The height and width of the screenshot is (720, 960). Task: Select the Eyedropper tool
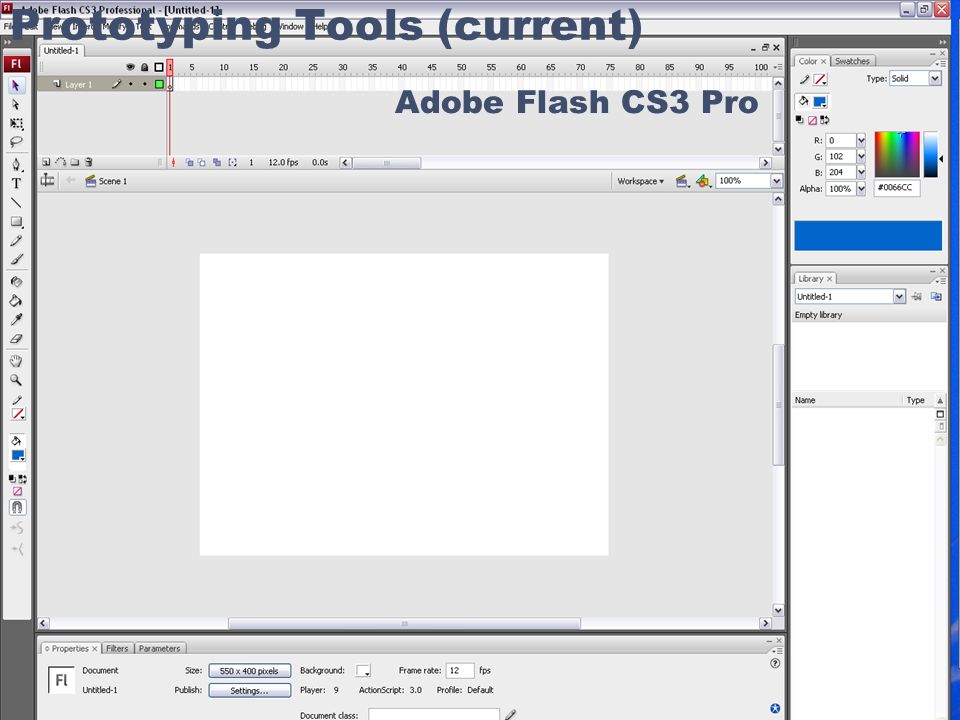point(17,320)
